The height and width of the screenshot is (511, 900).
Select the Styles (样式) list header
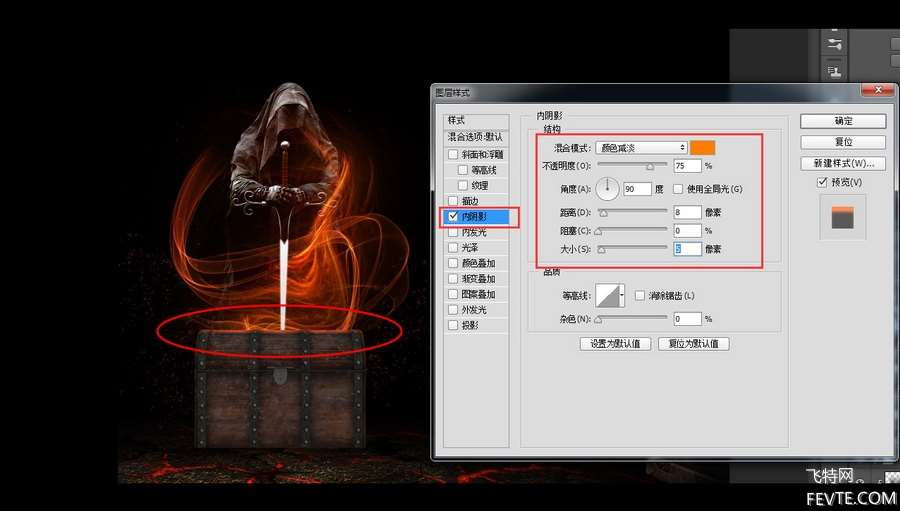coord(476,120)
